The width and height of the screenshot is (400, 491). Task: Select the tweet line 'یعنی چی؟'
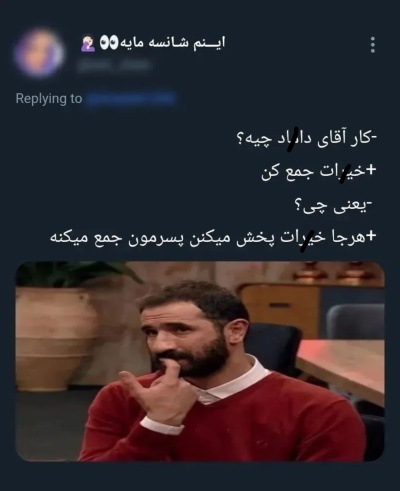(334, 207)
